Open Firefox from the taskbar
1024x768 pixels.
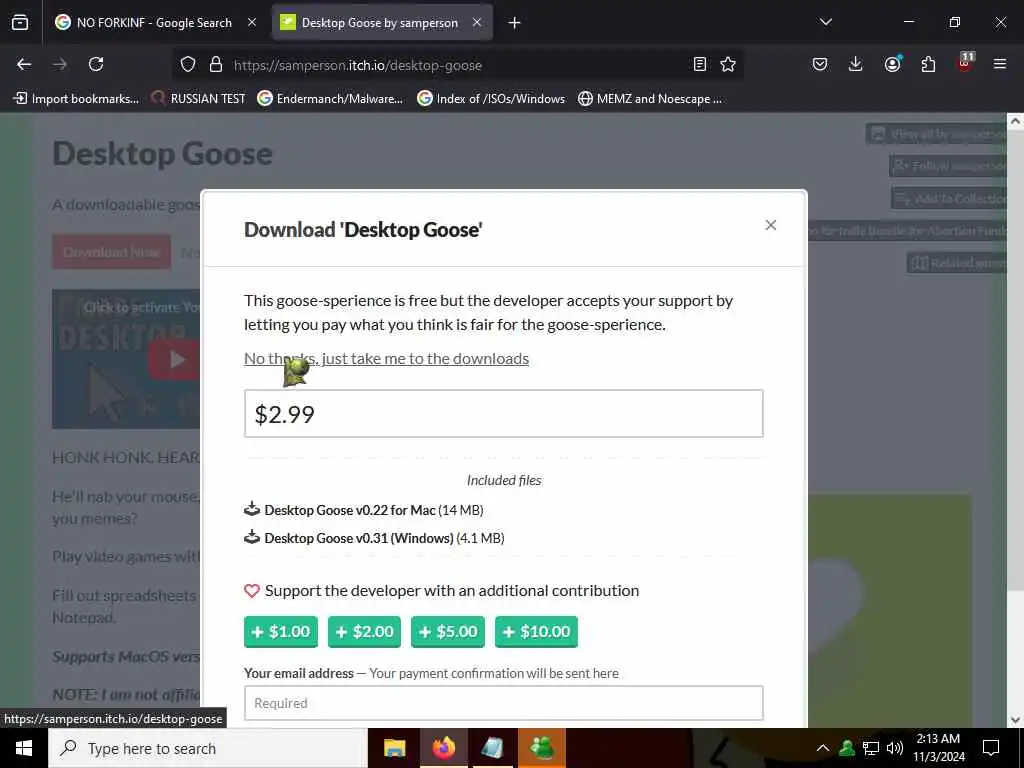[x=443, y=748]
